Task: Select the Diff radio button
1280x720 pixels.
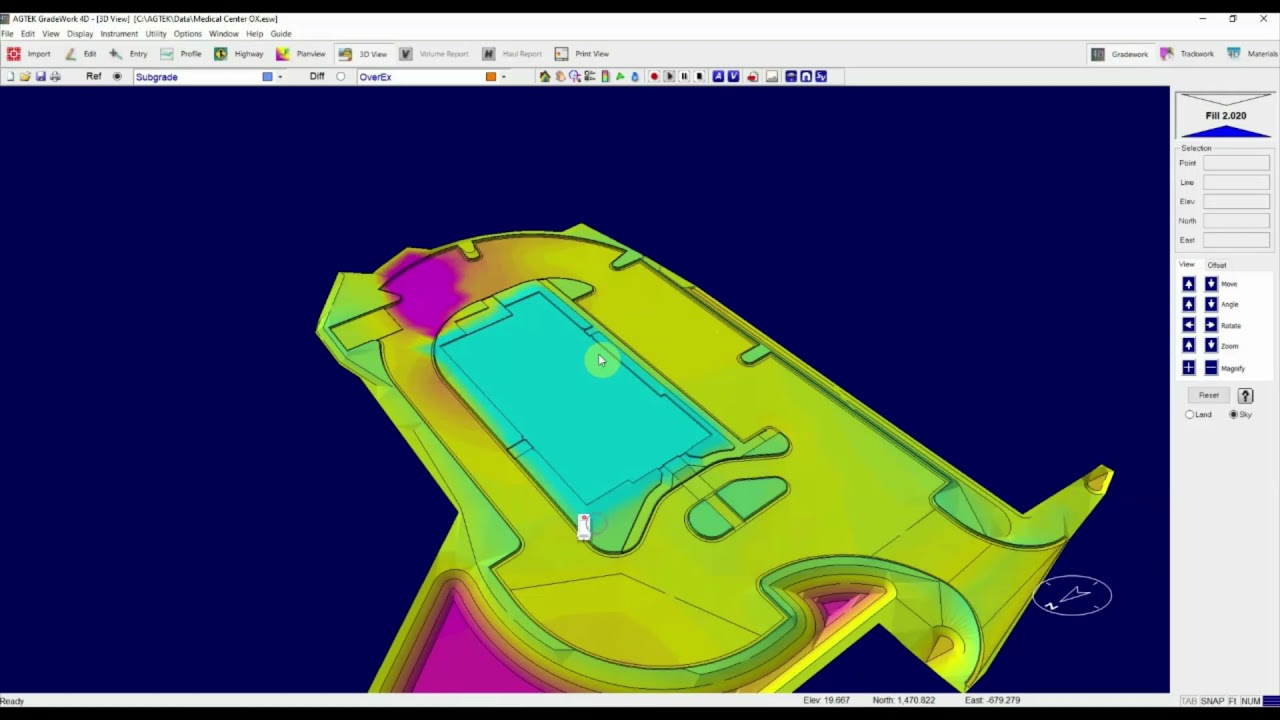Action: pyautogui.click(x=341, y=77)
